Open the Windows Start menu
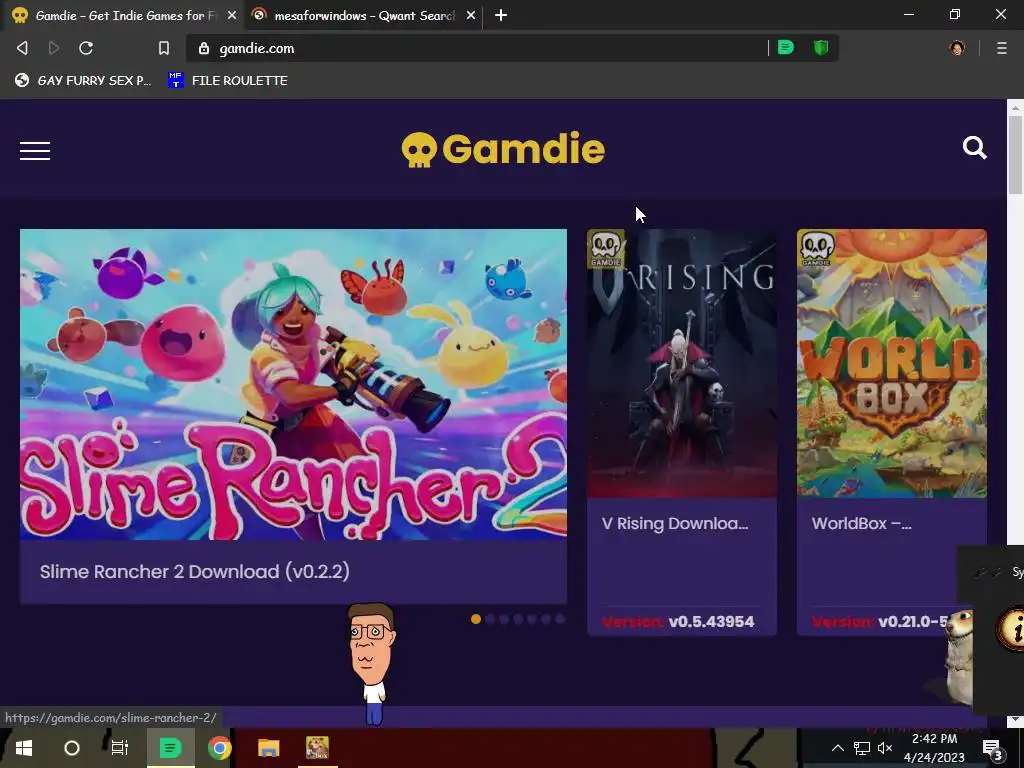 (24, 748)
